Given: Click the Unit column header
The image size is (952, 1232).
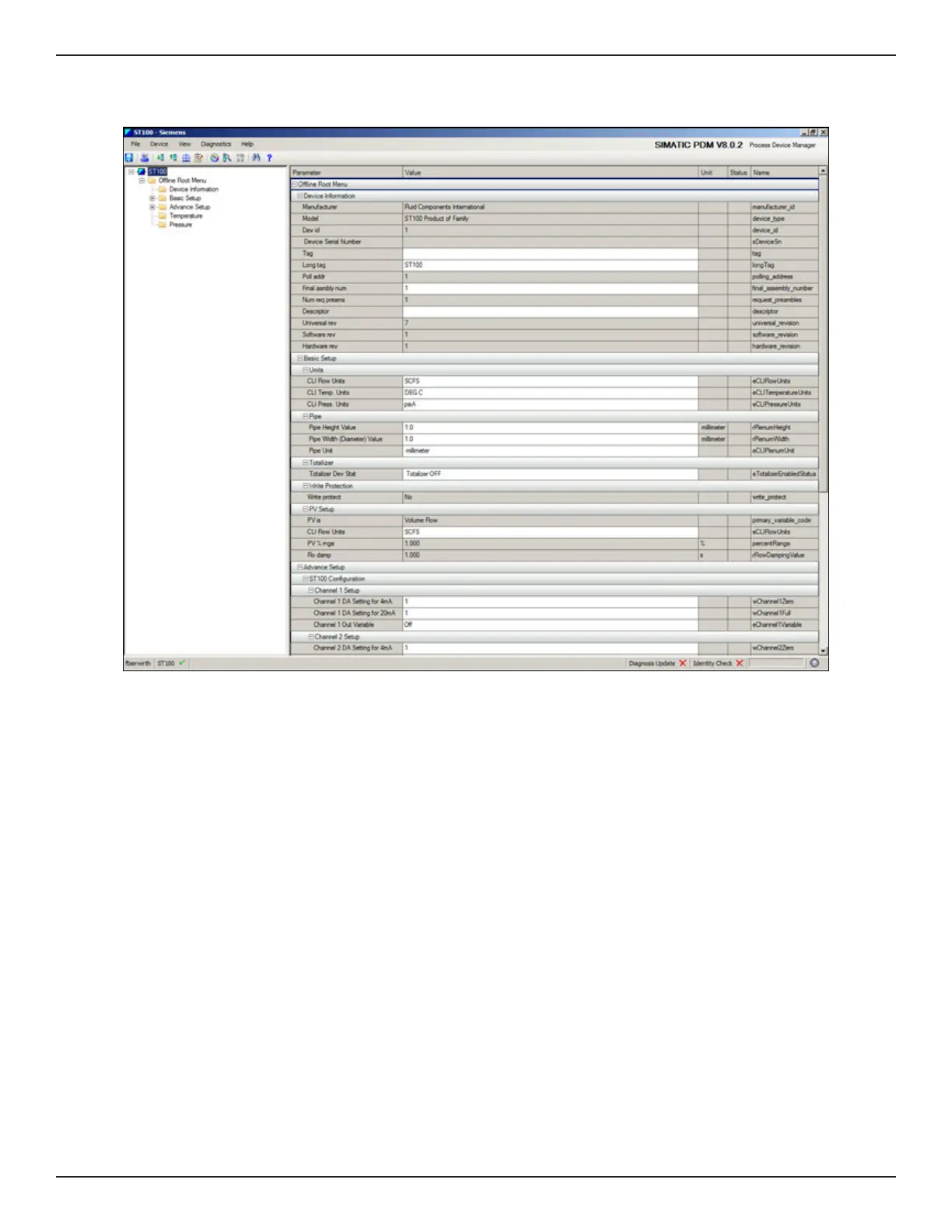Looking at the screenshot, I should tap(712, 172).
